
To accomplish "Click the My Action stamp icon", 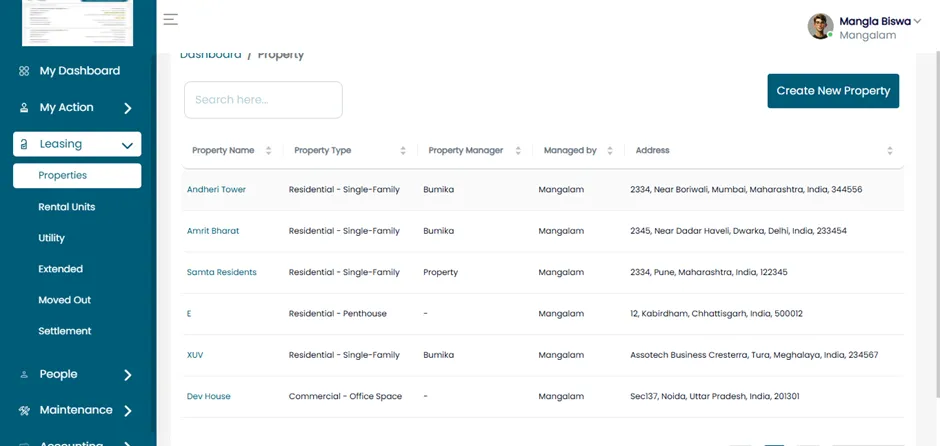I will click(24, 108).
